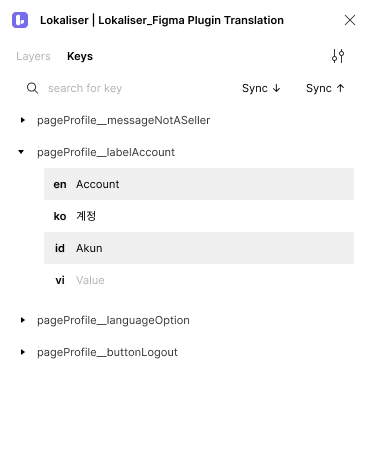The height and width of the screenshot is (467, 370).
Task: Open the filter settings sliders icon
Action: [338, 56]
